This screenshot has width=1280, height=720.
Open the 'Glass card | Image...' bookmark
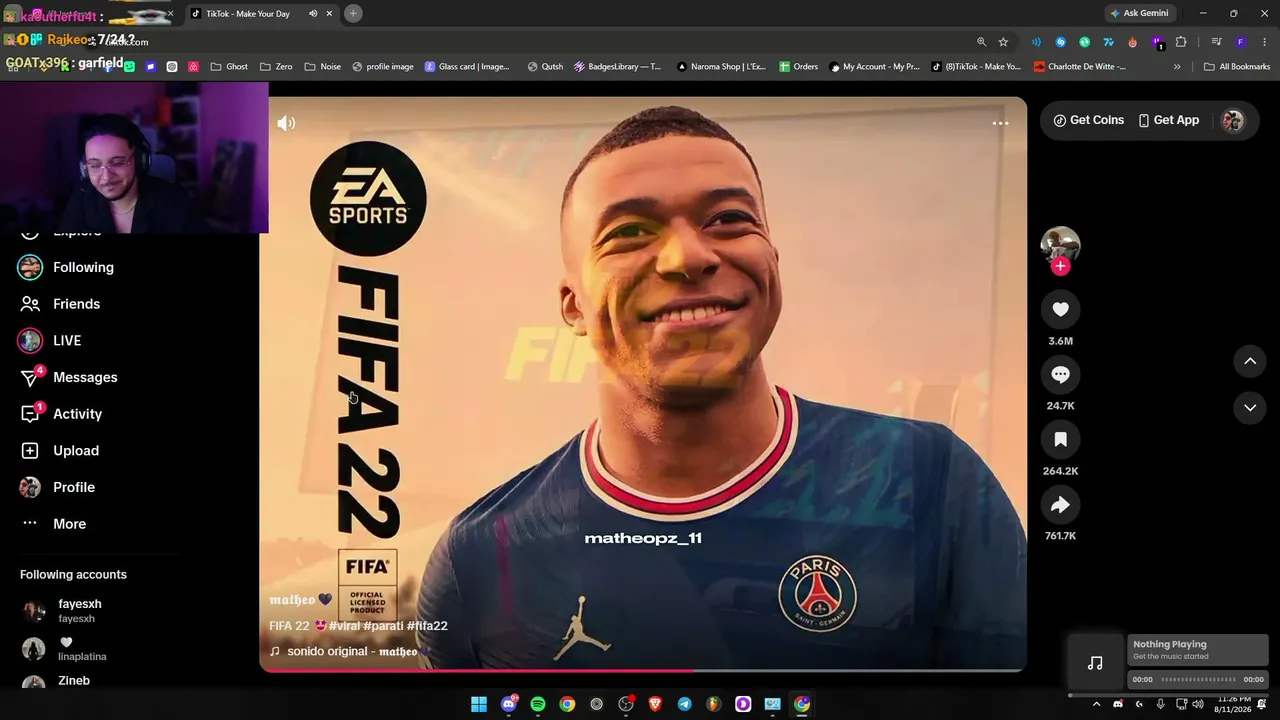(x=467, y=67)
